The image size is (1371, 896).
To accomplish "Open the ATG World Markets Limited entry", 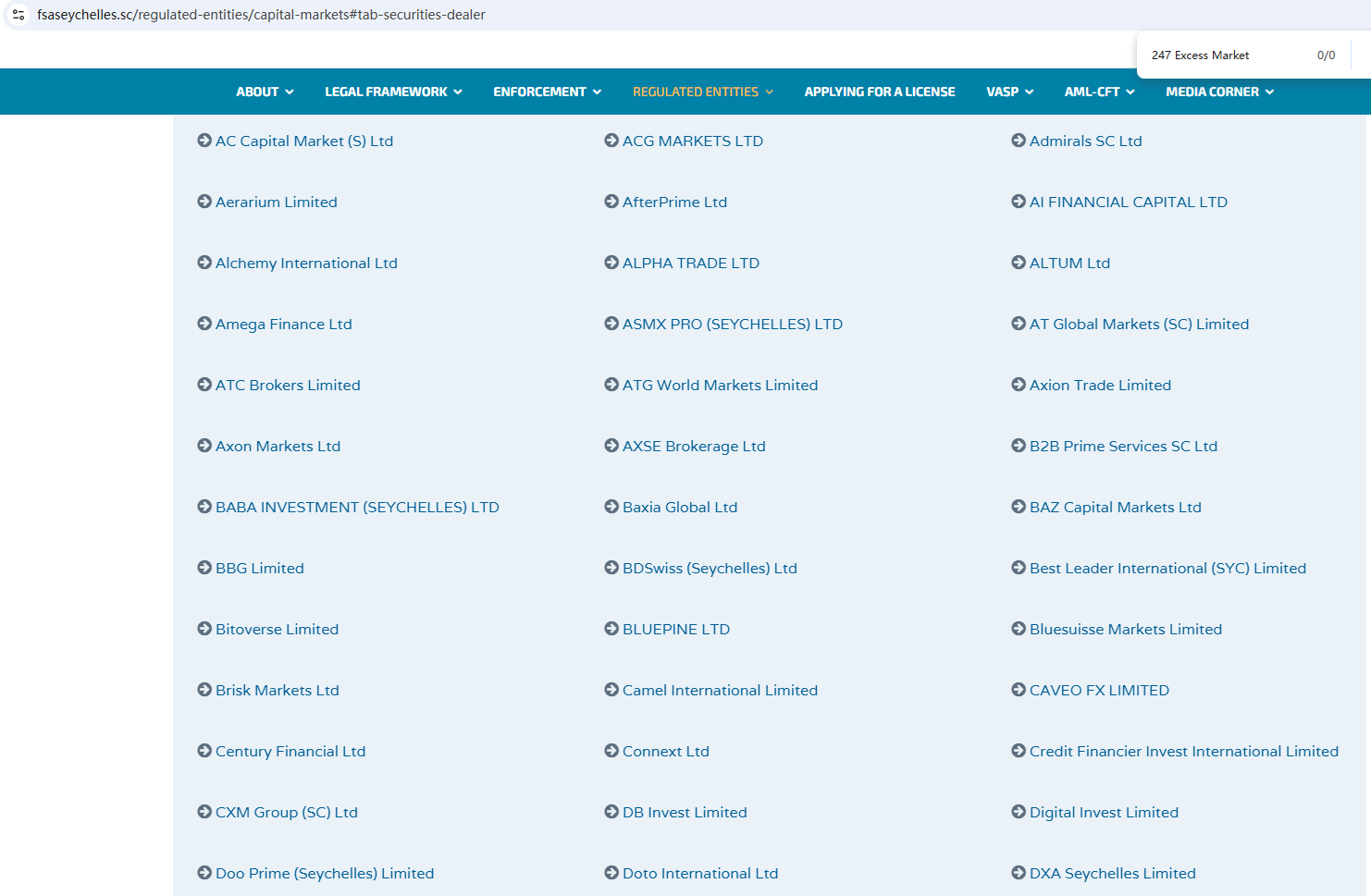I will click(720, 386).
